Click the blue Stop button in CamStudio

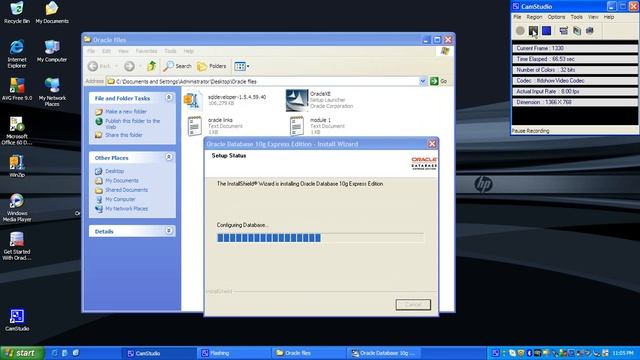547,31
